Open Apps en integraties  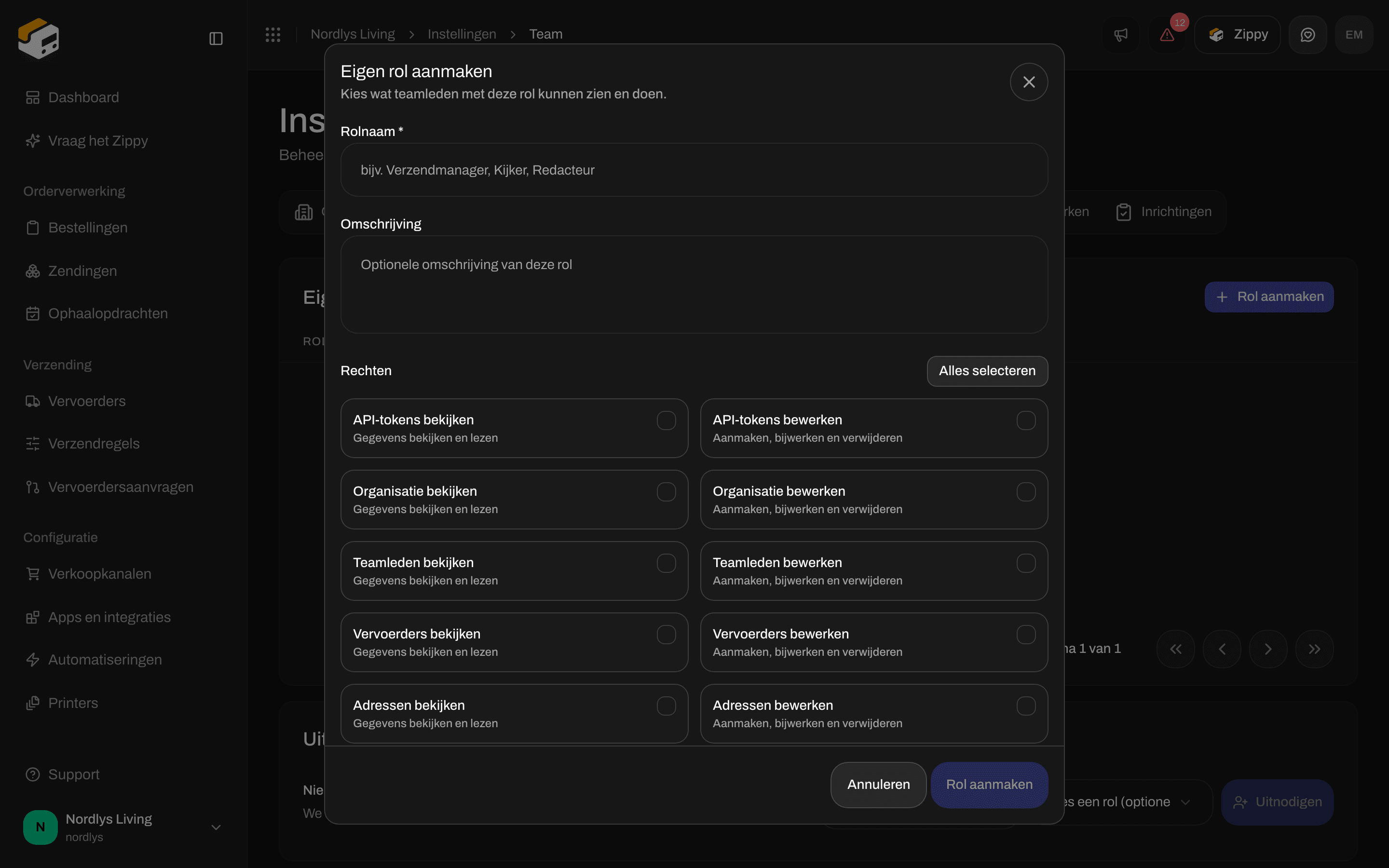pos(97,617)
